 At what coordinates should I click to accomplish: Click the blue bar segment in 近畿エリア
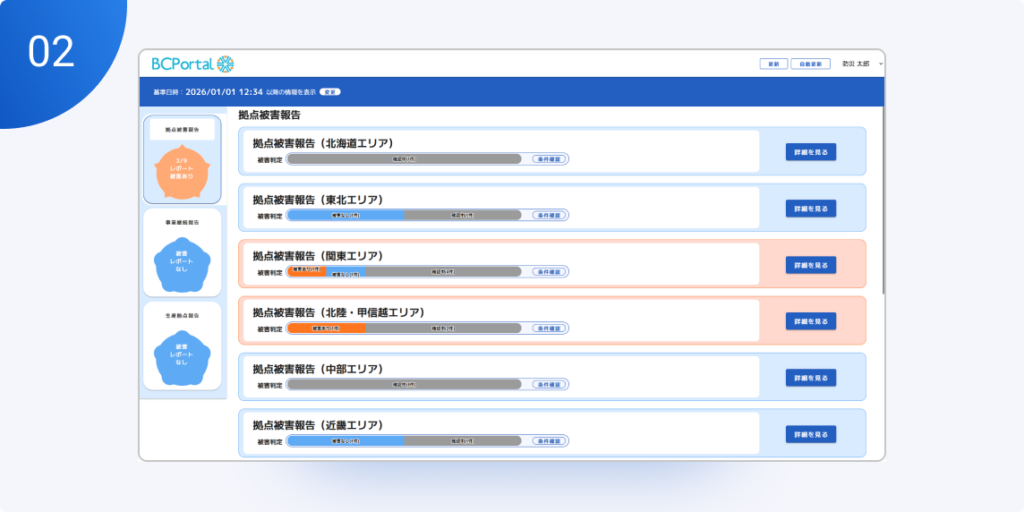click(x=346, y=441)
